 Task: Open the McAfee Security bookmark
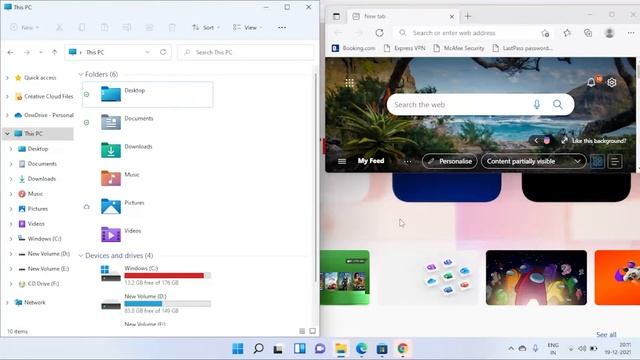[459, 48]
